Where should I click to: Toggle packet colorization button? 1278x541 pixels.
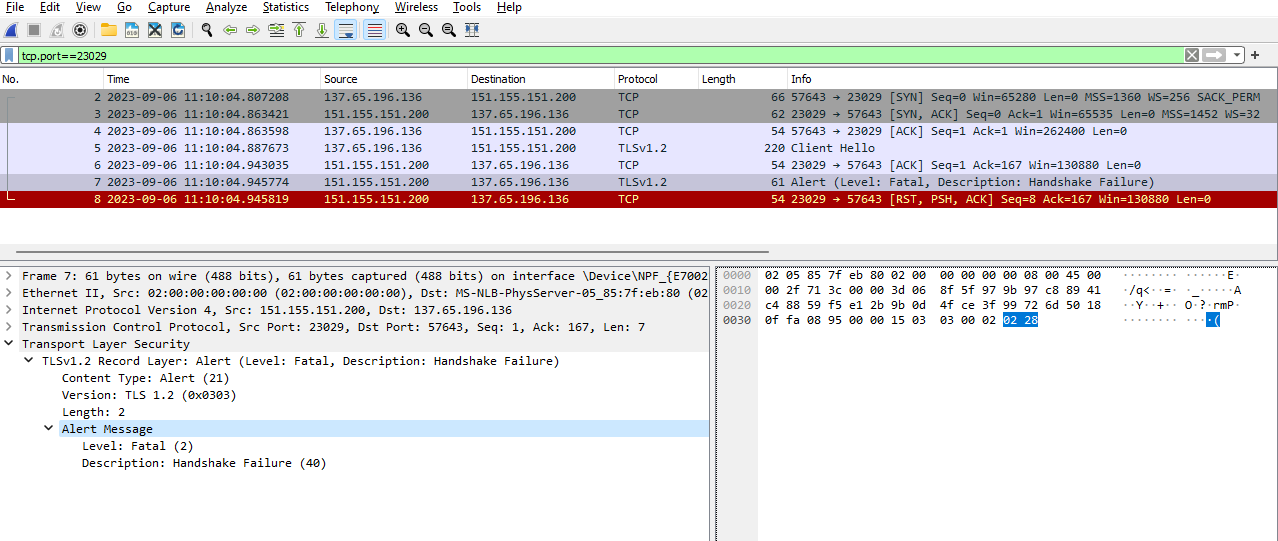point(374,30)
